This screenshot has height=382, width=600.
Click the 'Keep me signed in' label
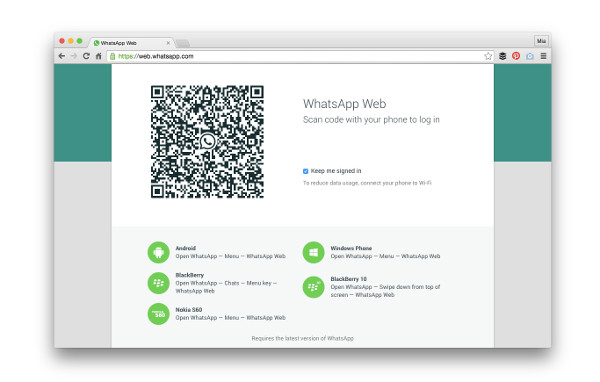click(336, 171)
